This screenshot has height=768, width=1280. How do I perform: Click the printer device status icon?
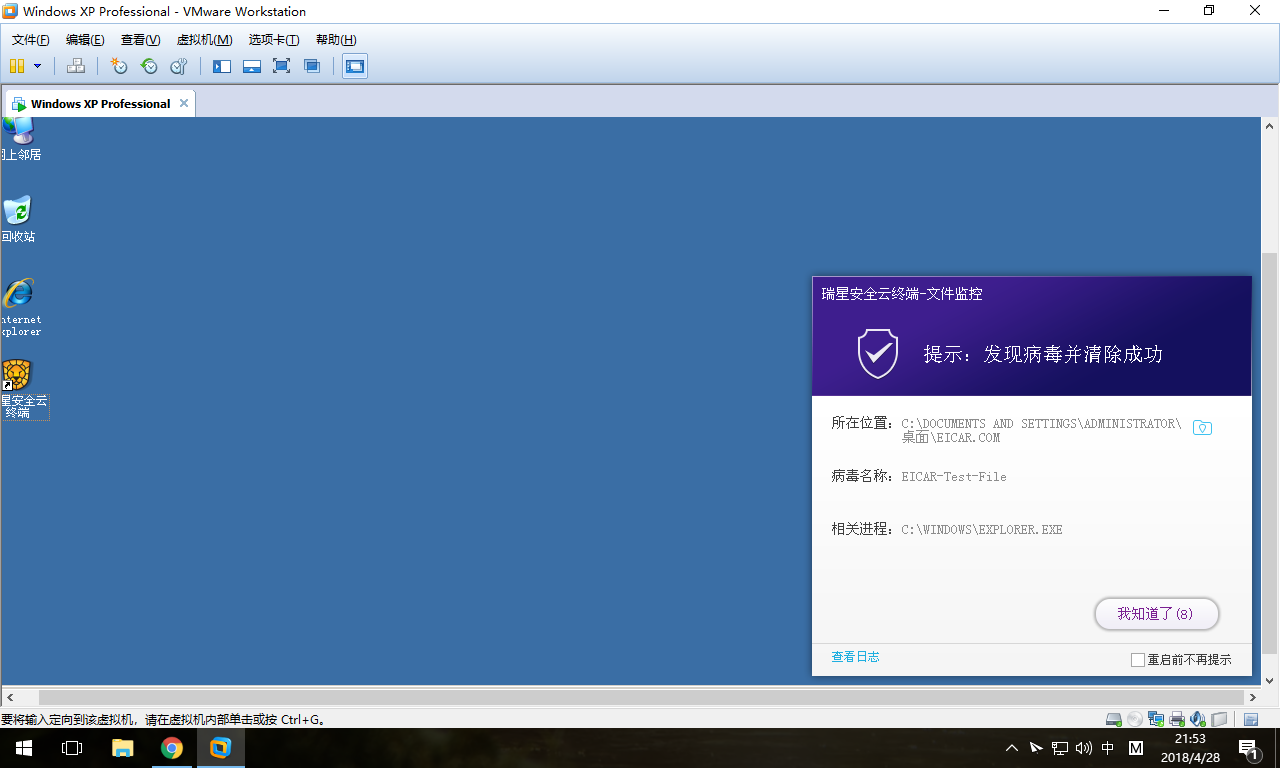(x=1177, y=719)
